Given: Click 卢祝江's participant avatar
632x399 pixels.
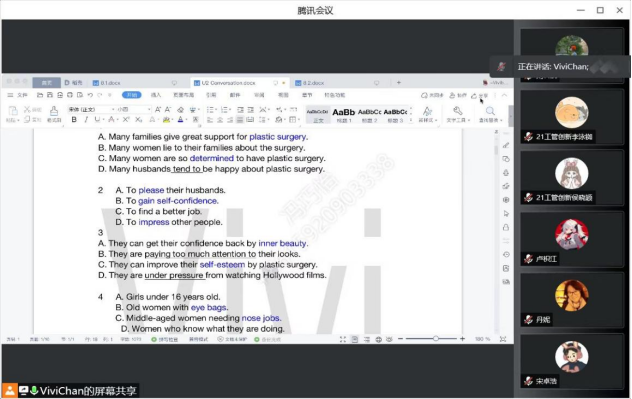Looking at the screenshot, I should pos(571,235).
